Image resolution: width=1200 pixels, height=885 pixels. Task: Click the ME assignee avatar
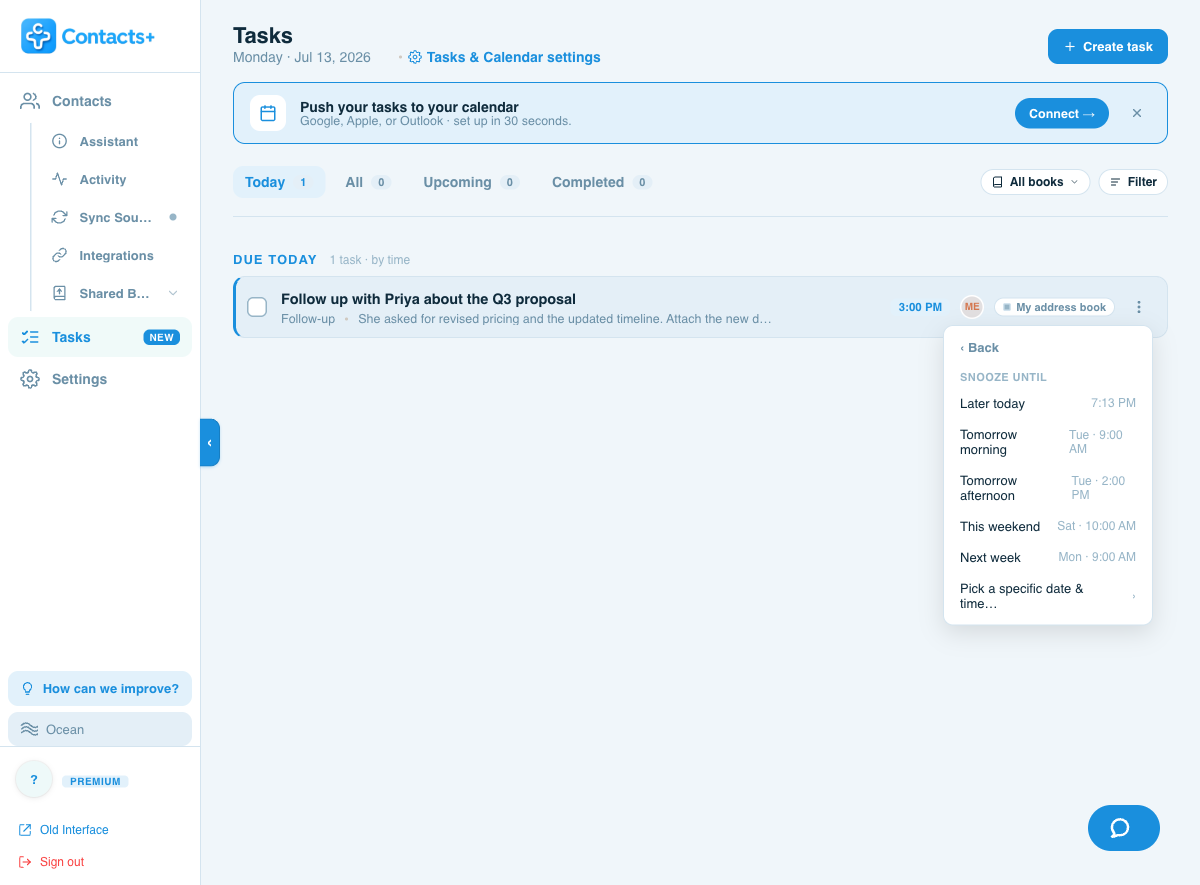pos(972,307)
